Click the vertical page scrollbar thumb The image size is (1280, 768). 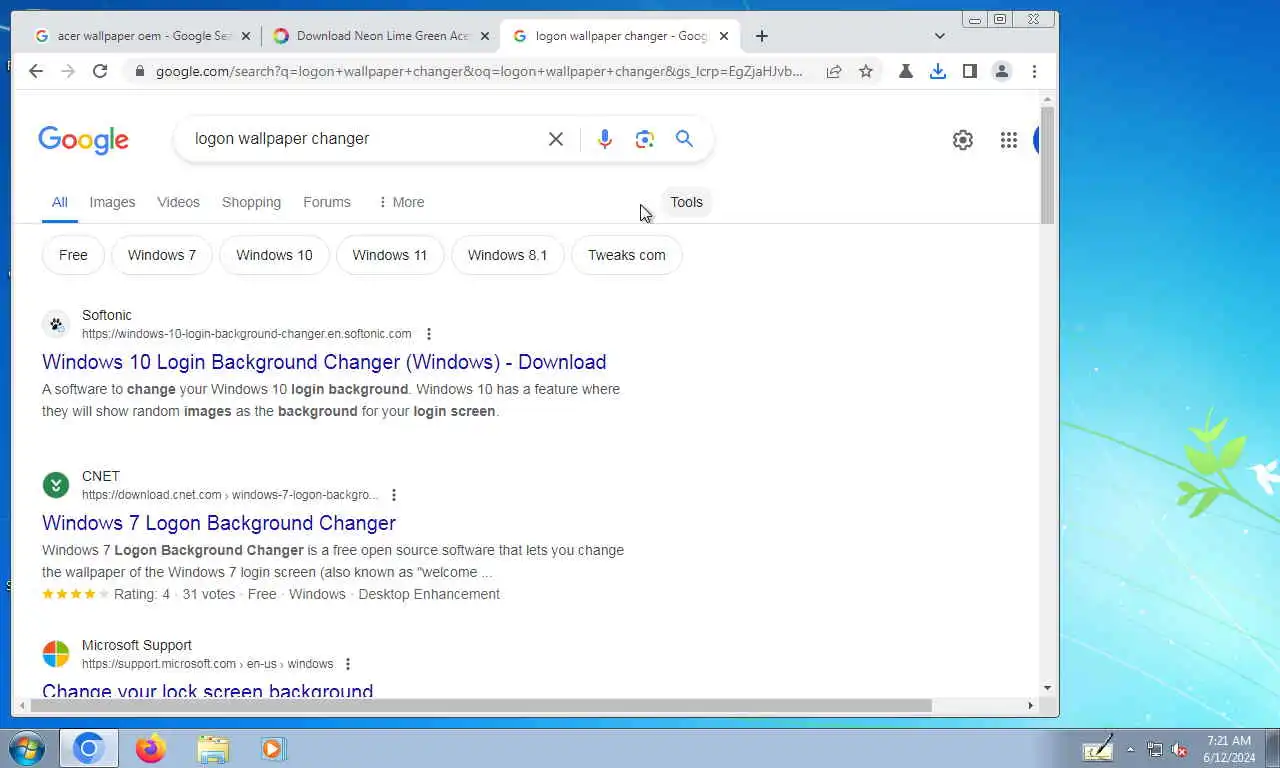pyautogui.click(x=1047, y=165)
